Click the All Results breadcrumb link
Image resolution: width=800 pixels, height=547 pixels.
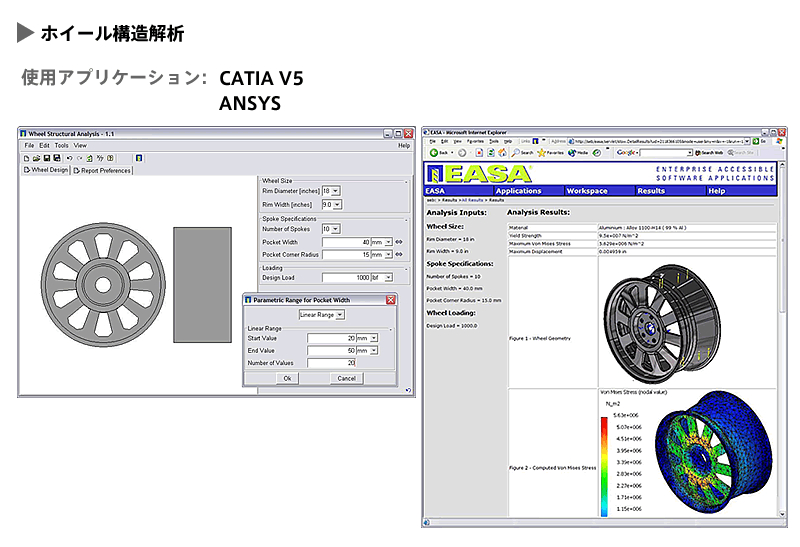[x=472, y=200]
